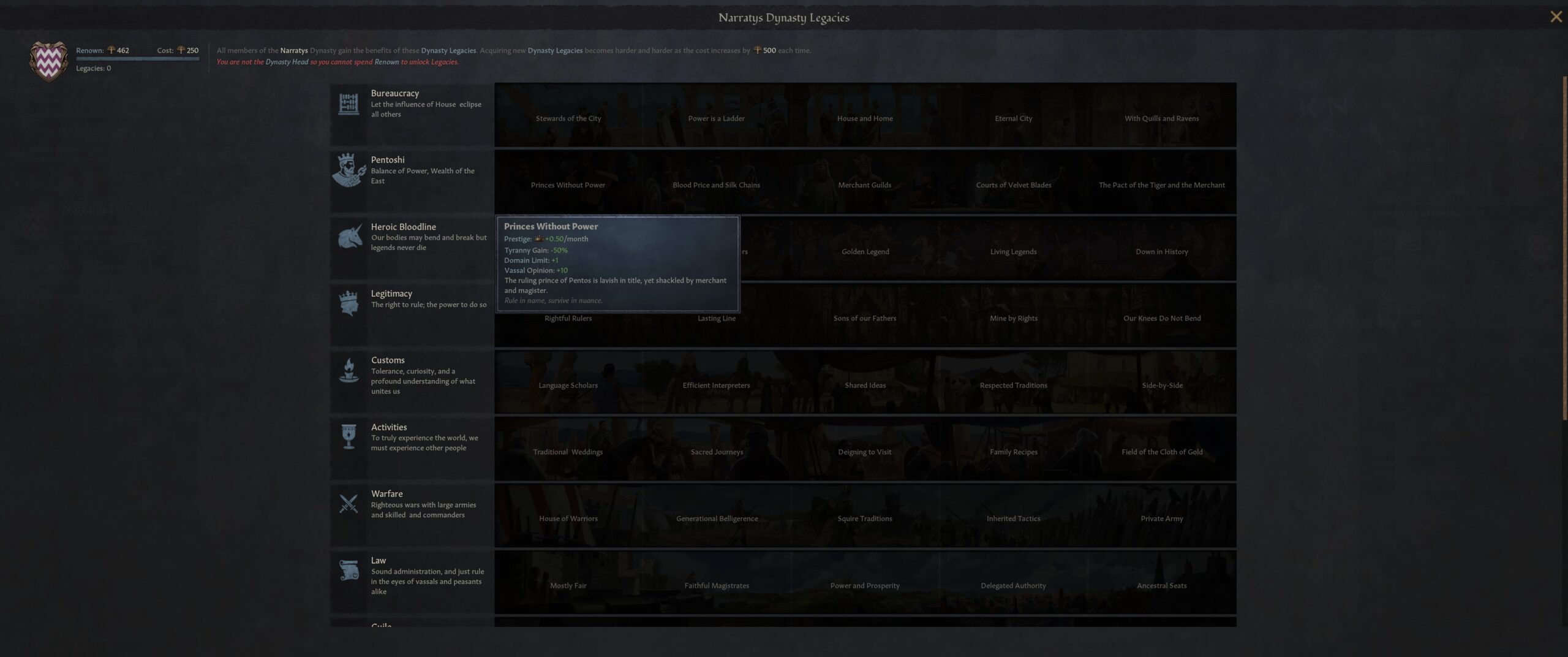Close the Dynasty Legacies window
This screenshot has width=1568, height=657.
tap(1556, 17)
